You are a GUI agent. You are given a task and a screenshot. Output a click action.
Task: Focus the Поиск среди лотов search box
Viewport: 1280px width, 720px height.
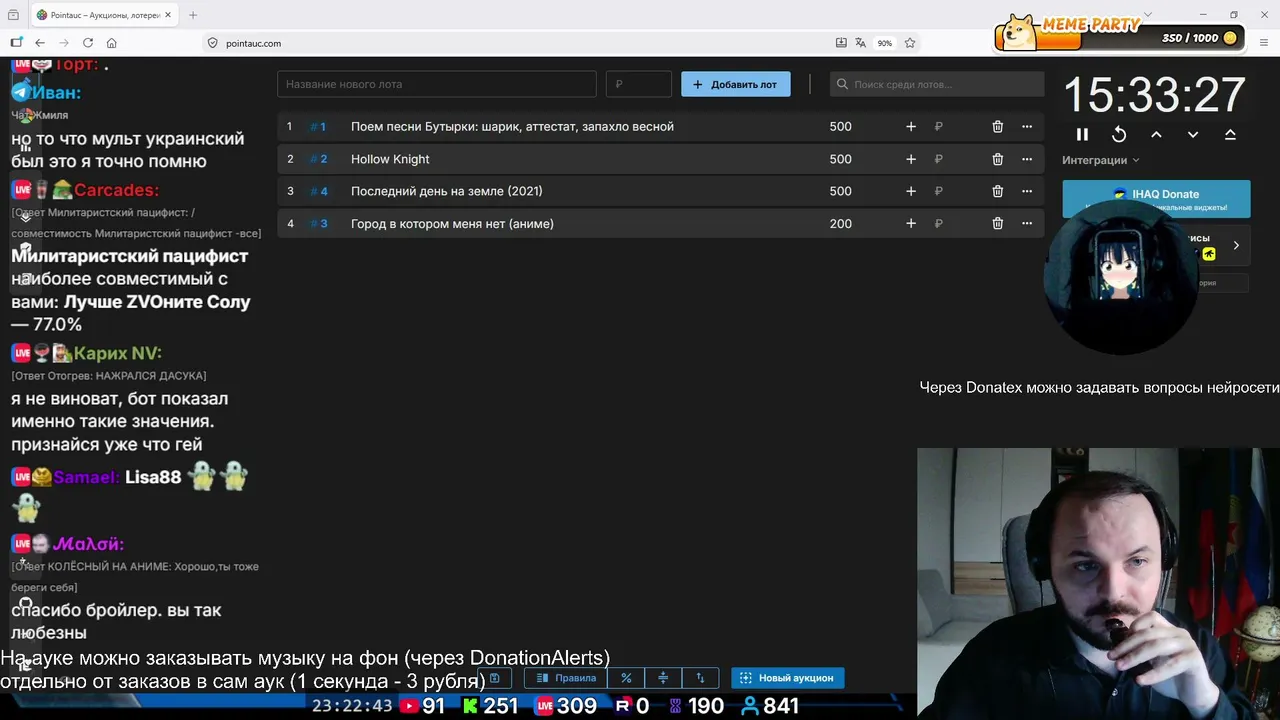click(937, 84)
